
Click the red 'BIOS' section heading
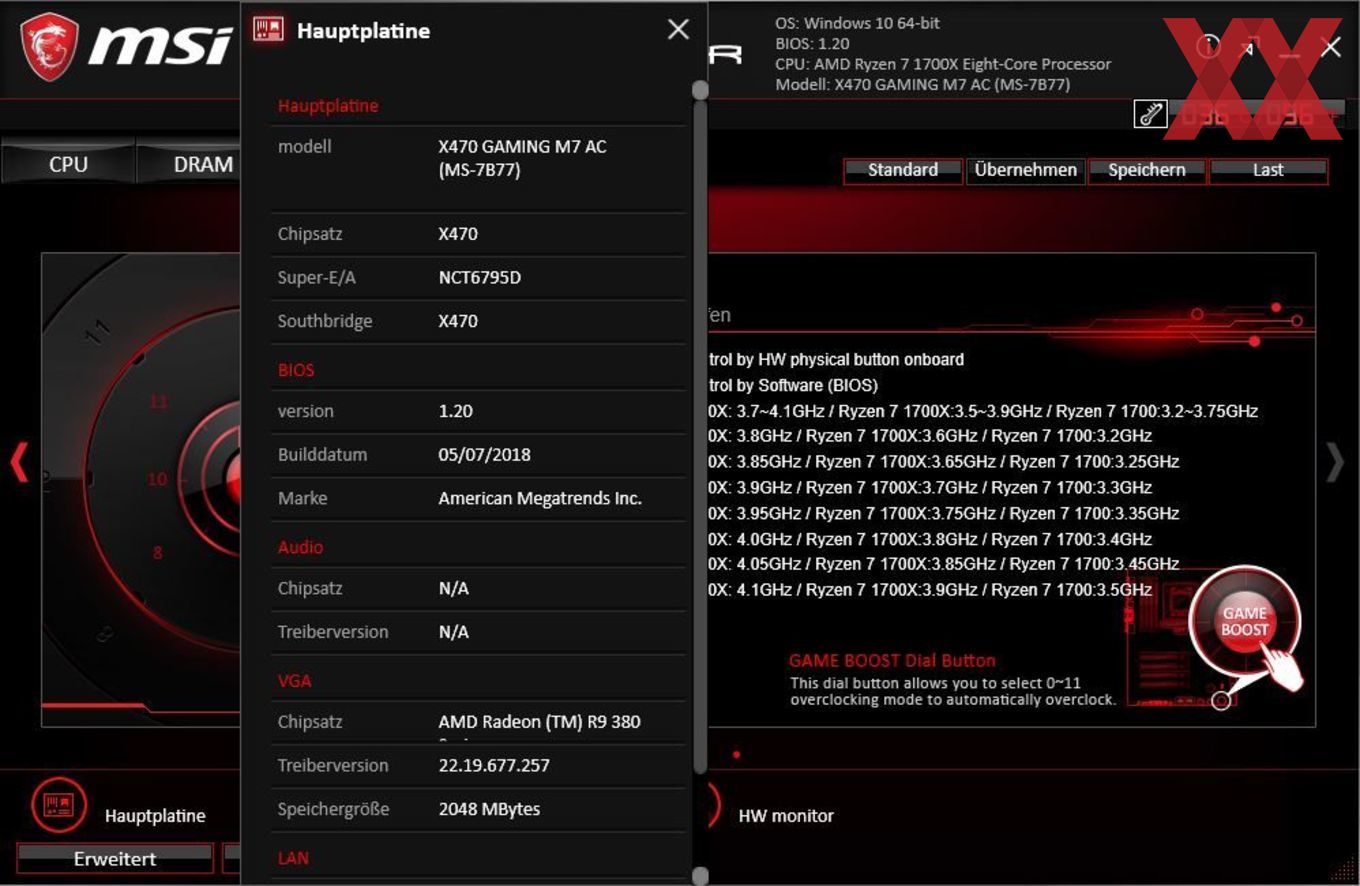296,370
